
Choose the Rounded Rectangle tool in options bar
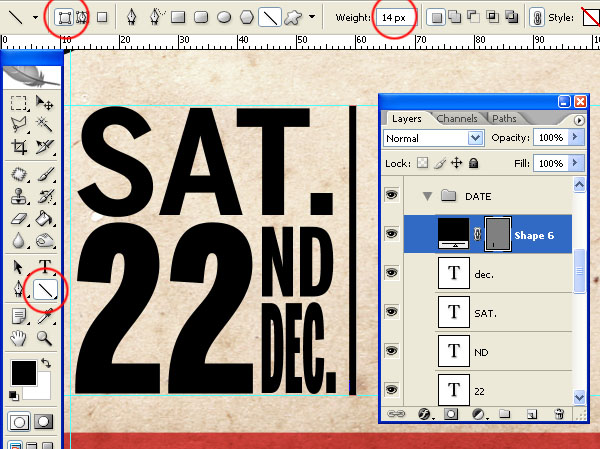201,17
